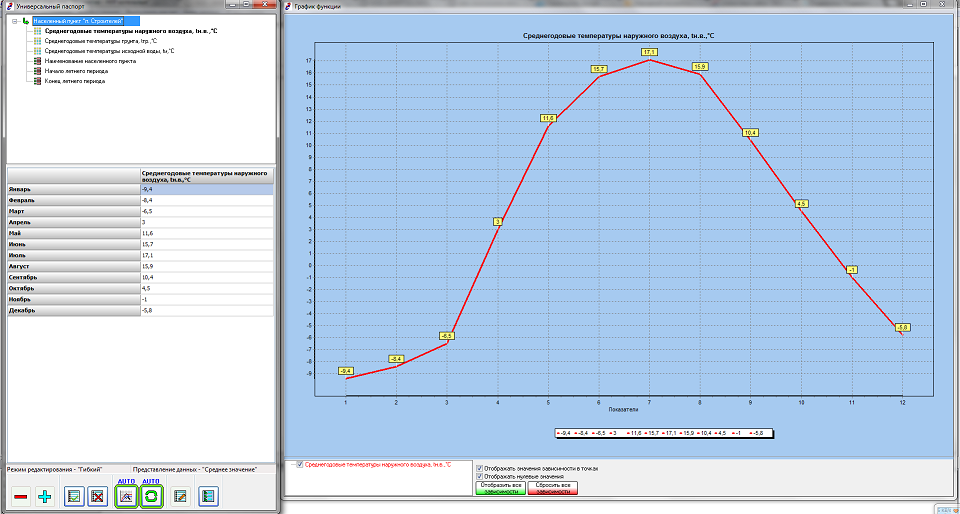
Task: Select the 'Ноябрь' row header
Action: tap(73, 299)
